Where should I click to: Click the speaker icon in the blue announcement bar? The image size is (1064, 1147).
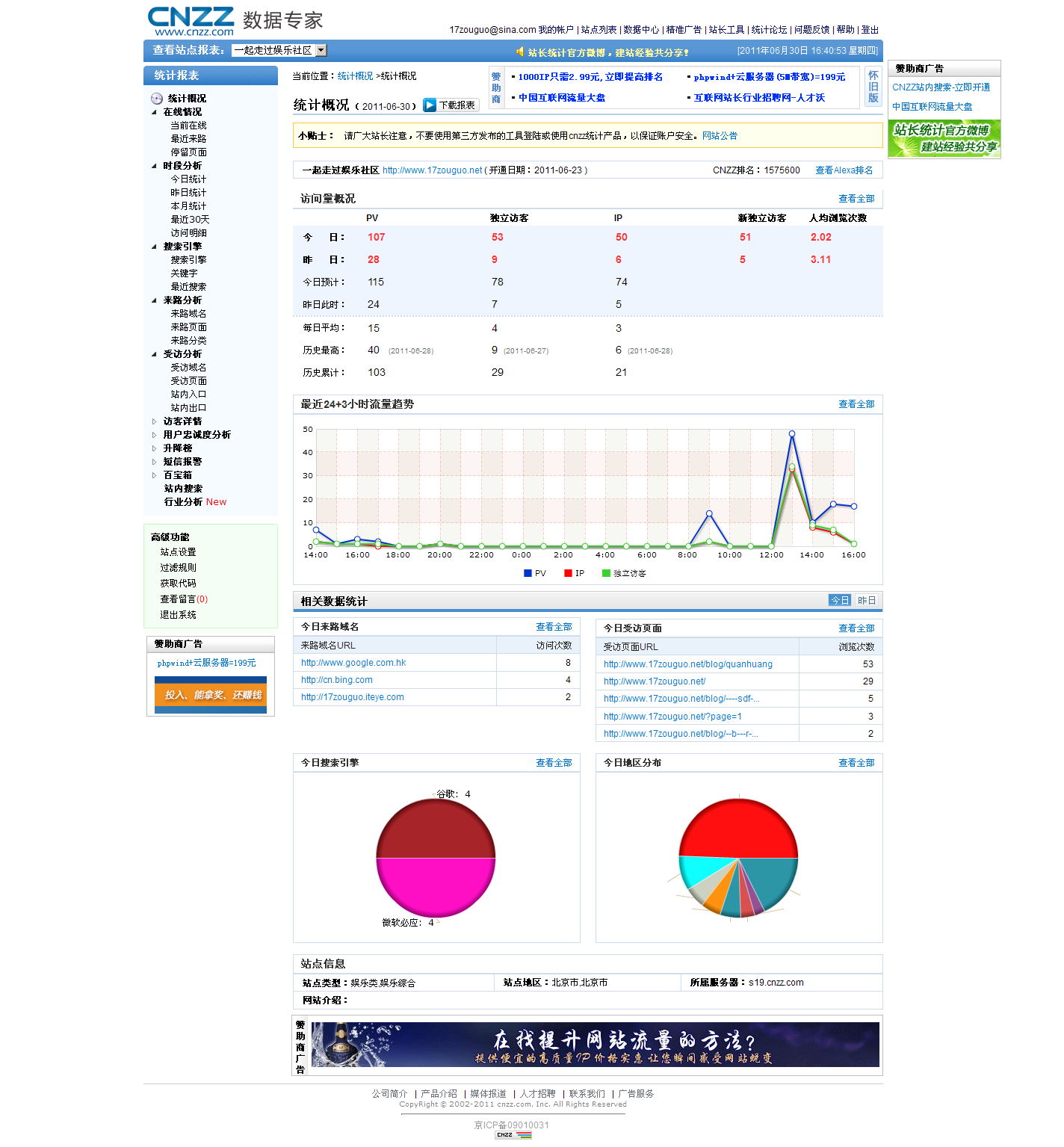[520, 52]
